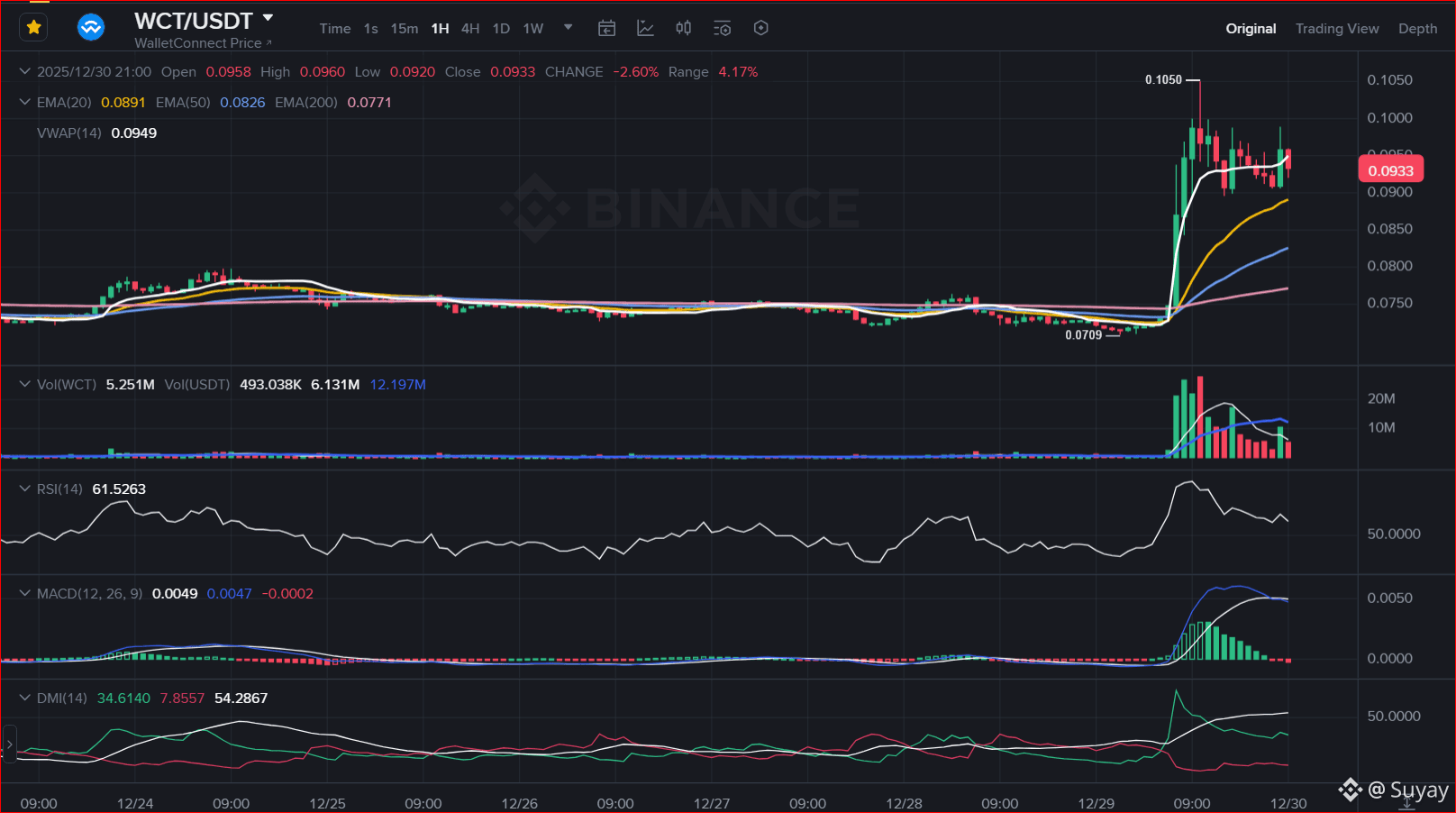Switch to the 15m interval
The image size is (1456, 813).
tap(405, 29)
